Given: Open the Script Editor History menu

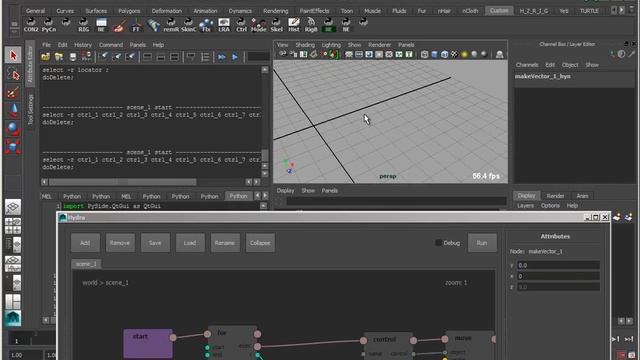Looking at the screenshot, I should pyautogui.click(x=83, y=45).
